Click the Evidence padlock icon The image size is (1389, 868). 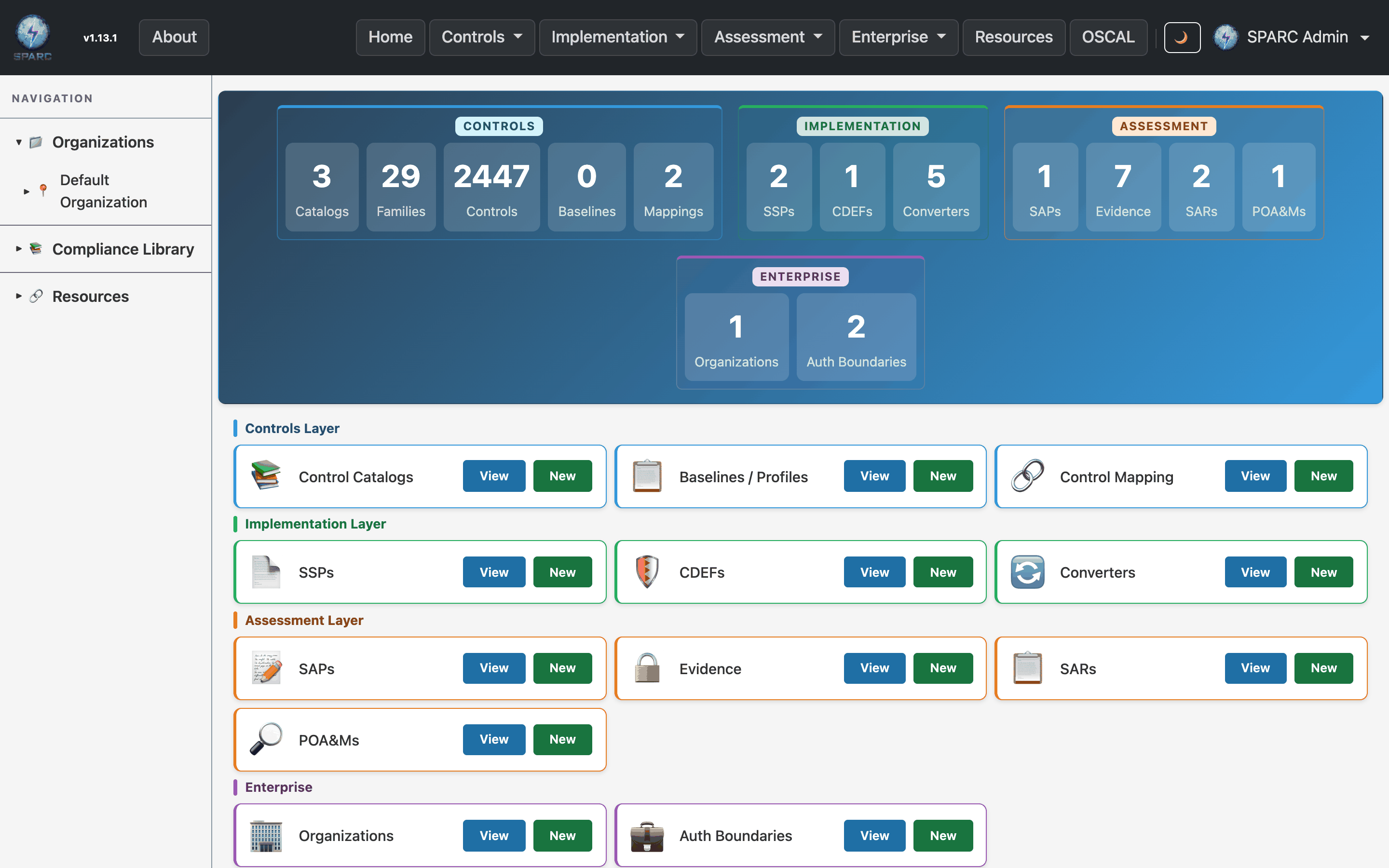647,668
